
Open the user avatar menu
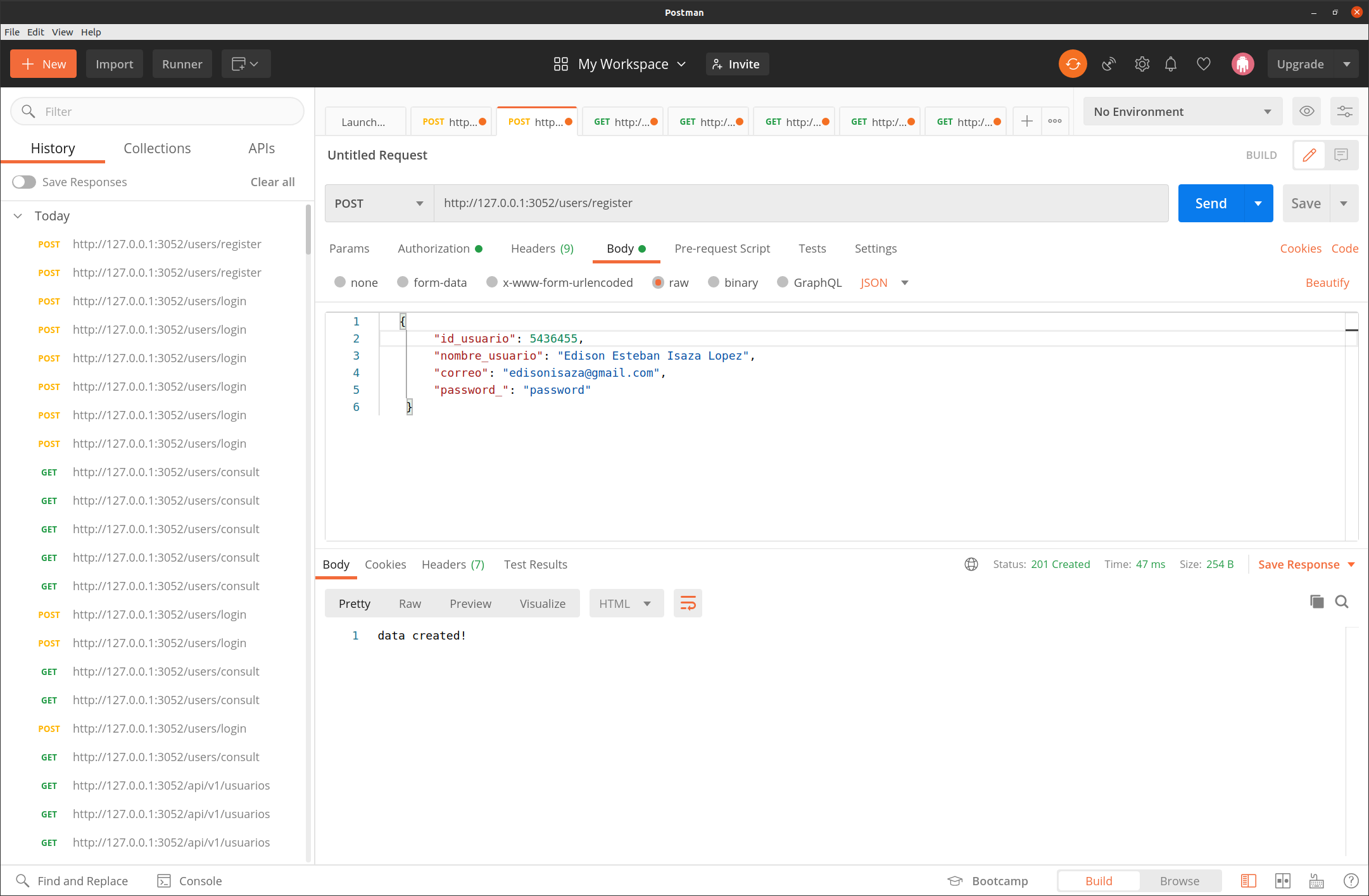(x=1242, y=64)
